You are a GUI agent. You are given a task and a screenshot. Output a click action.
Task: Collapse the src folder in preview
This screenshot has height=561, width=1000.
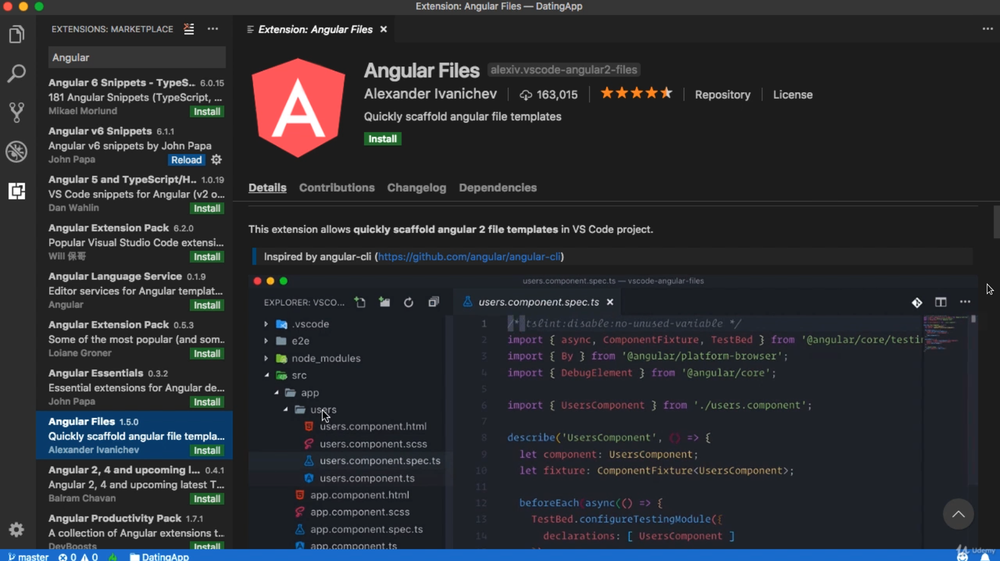pyautogui.click(x=266, y=375)
